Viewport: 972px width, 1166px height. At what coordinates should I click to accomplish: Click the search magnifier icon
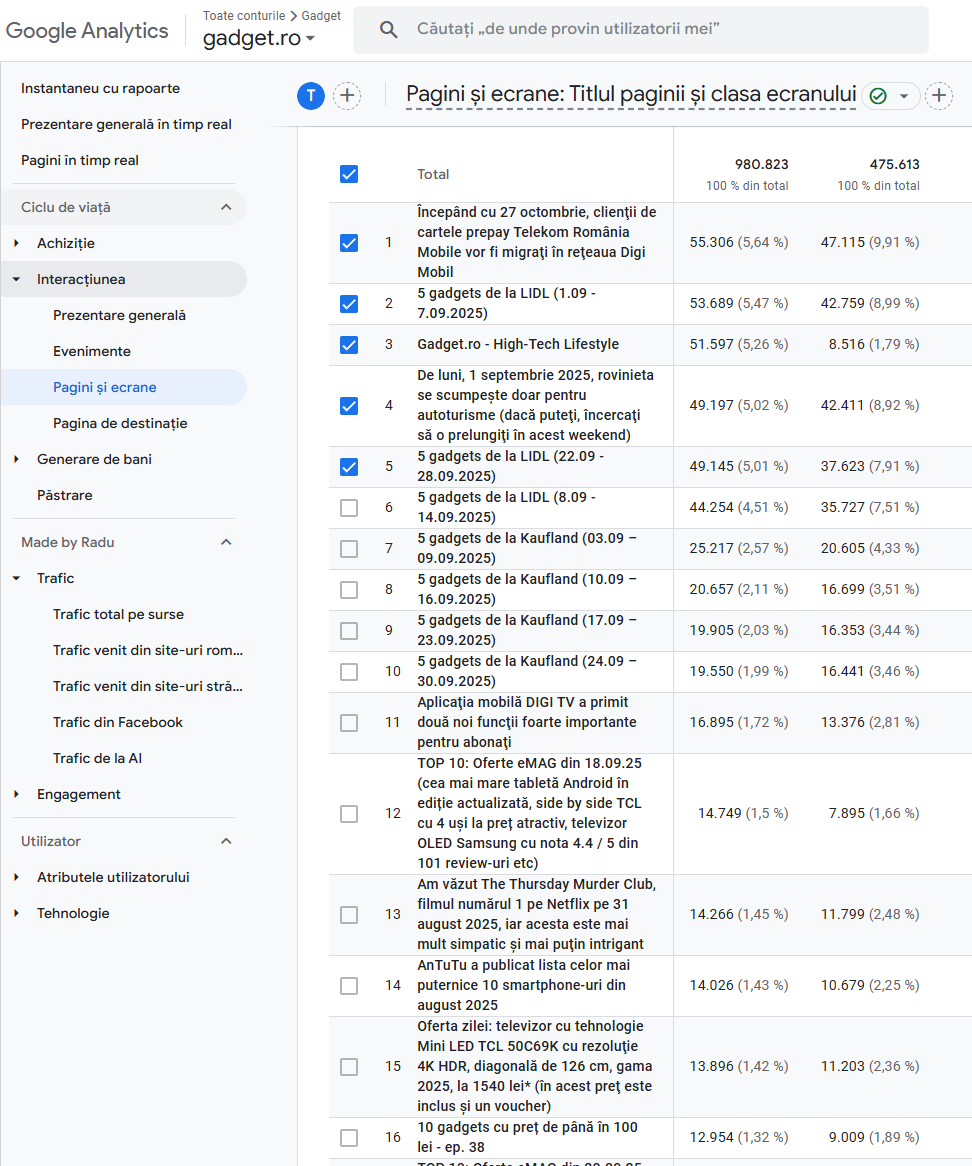coord(389,29)
